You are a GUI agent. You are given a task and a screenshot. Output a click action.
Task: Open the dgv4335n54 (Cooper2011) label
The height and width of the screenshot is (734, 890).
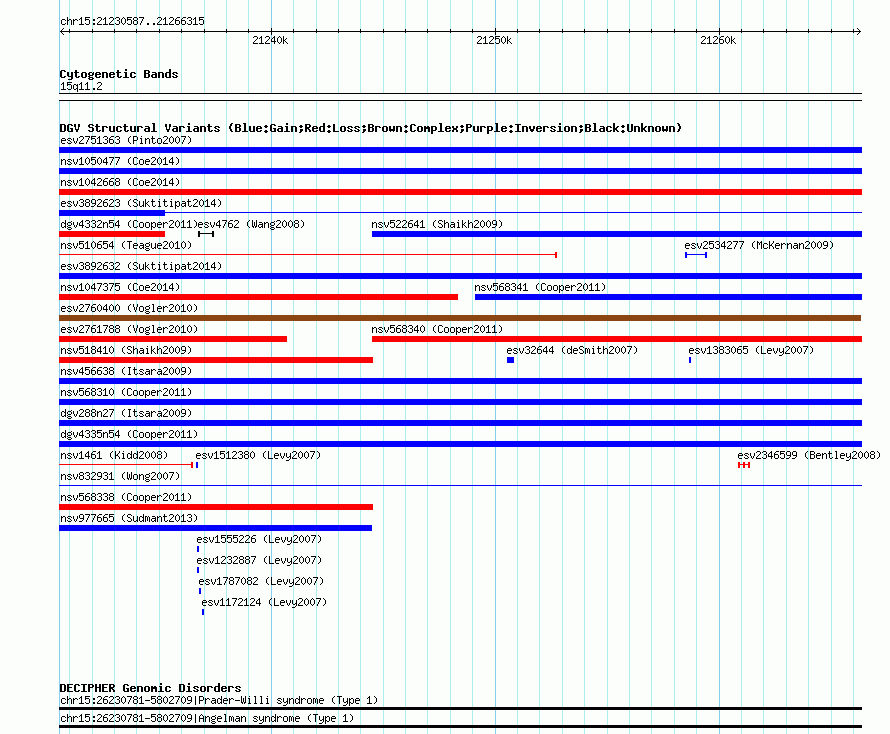click(129, 434)
